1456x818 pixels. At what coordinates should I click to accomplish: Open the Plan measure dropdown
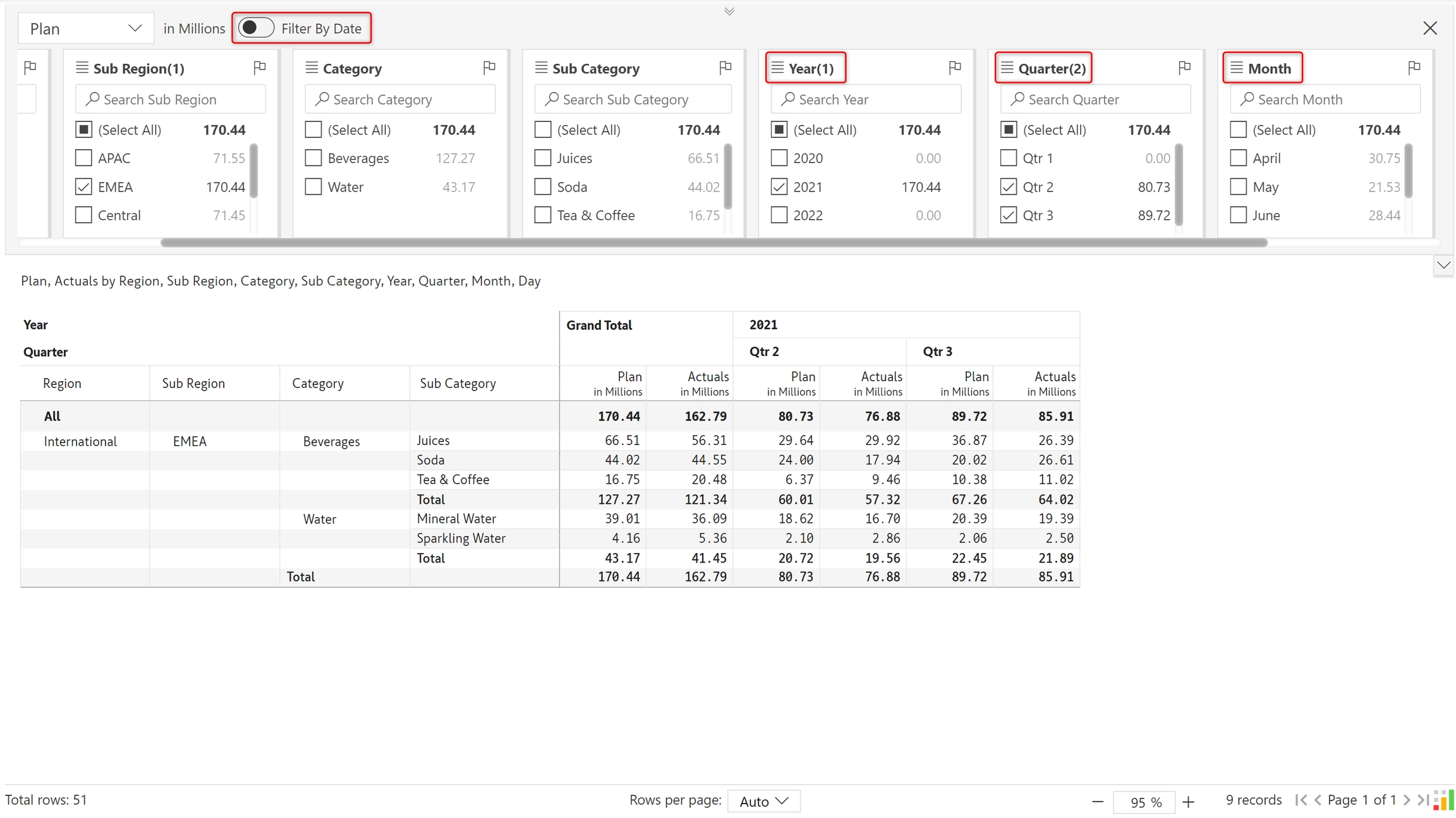pyautogui.click(x=85, y=28)
